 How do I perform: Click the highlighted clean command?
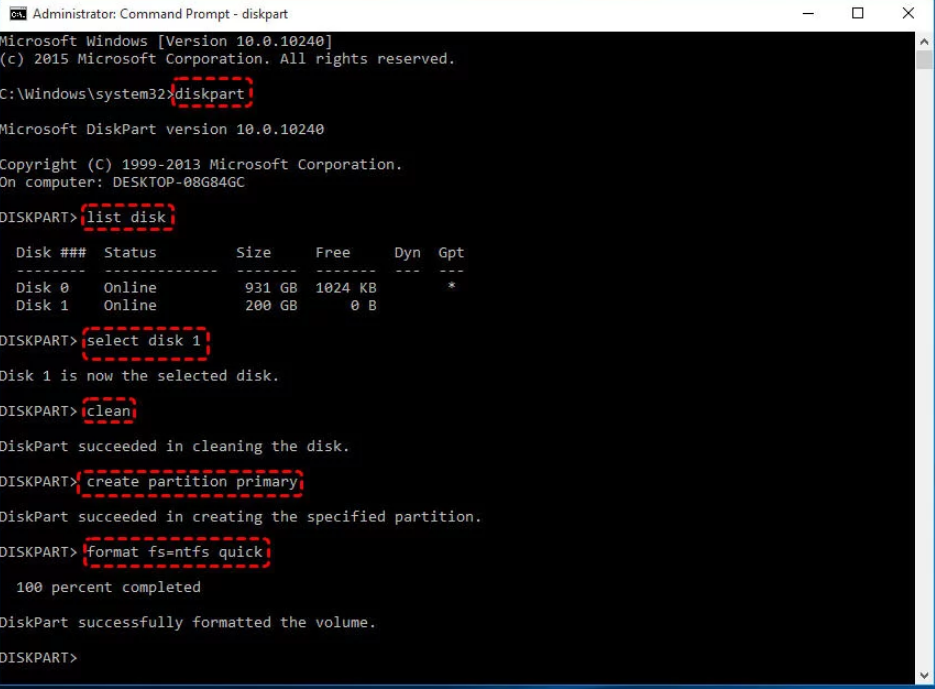coord(107,410)
